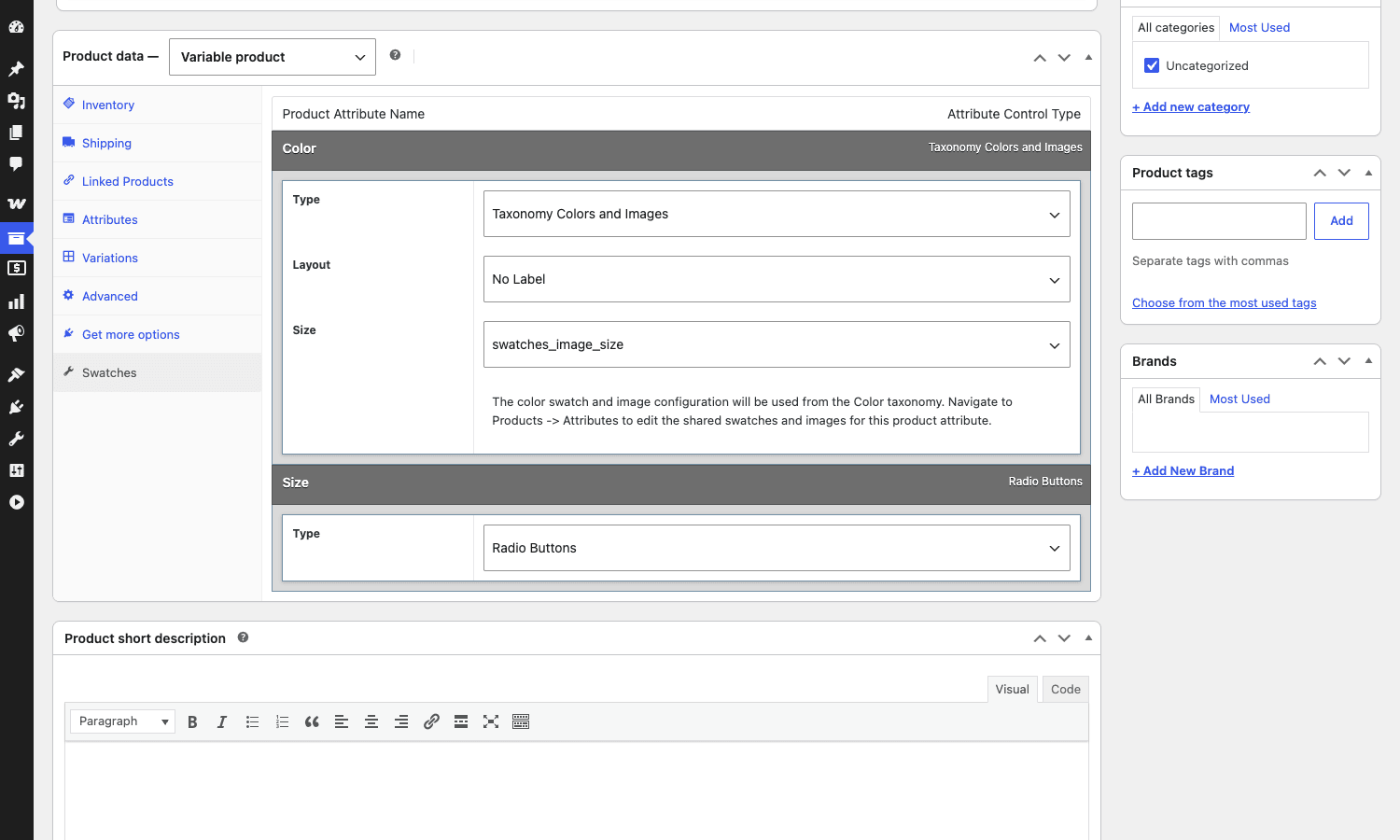Open the Size Radio Buttons type dropdown
The height and width of the screenshot is (840, 1400).
(x=777, y=548)
